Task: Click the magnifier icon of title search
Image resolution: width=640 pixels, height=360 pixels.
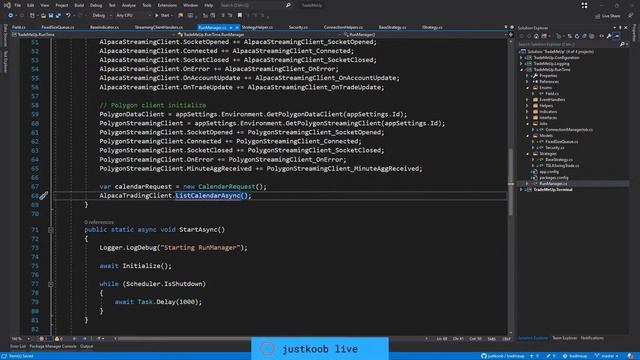Action: click(x=288, y=5)
